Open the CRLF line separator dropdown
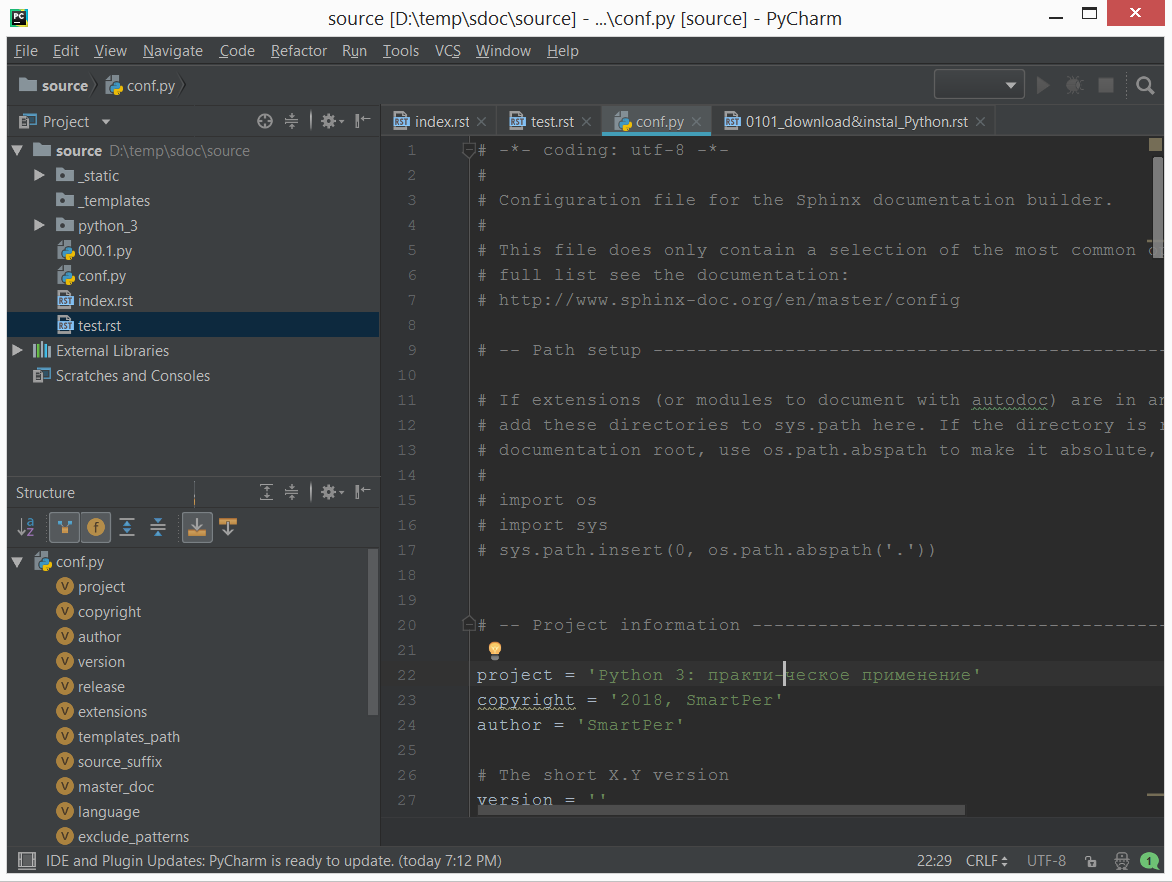Viewport: 1172px width, 882px height. click(985, 860)
